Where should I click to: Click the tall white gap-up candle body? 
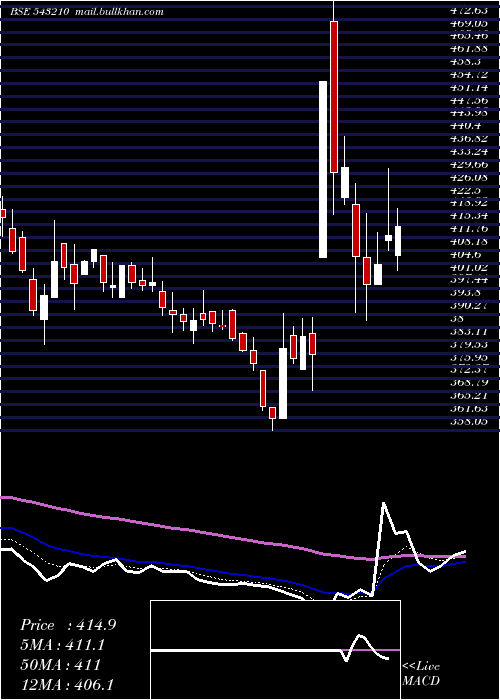click(323, 169)
